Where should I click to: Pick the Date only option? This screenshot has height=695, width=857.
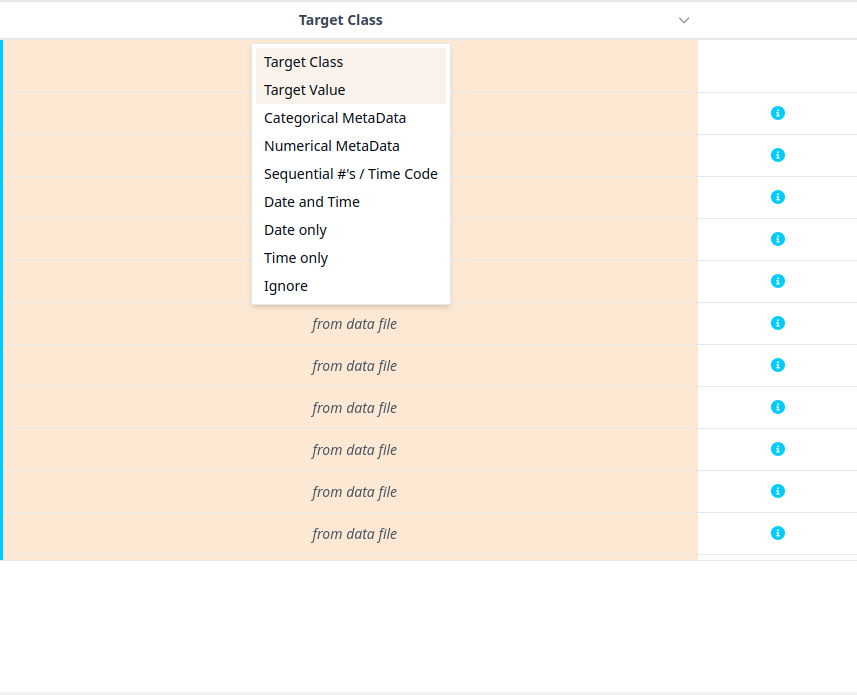(296, 230)
